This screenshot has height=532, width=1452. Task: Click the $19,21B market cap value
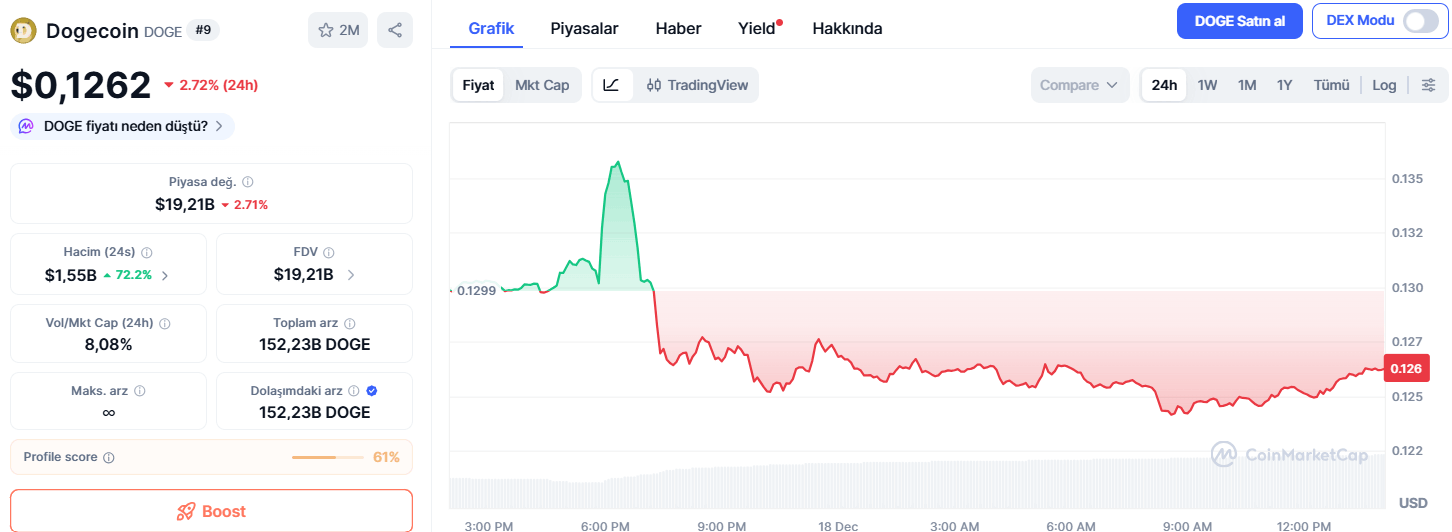(185, 204)
